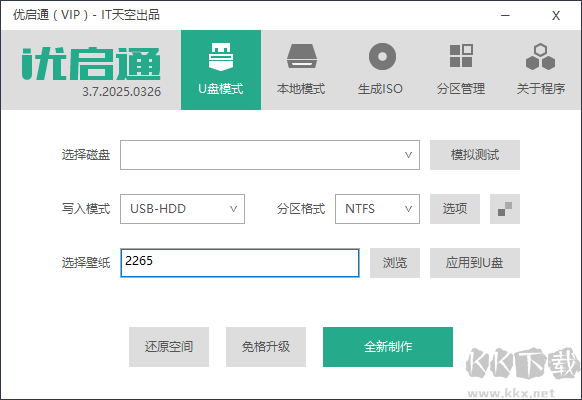The image size is (582, 400).
Task: Click the two-squares icon beside 选项
Action: 505,209
